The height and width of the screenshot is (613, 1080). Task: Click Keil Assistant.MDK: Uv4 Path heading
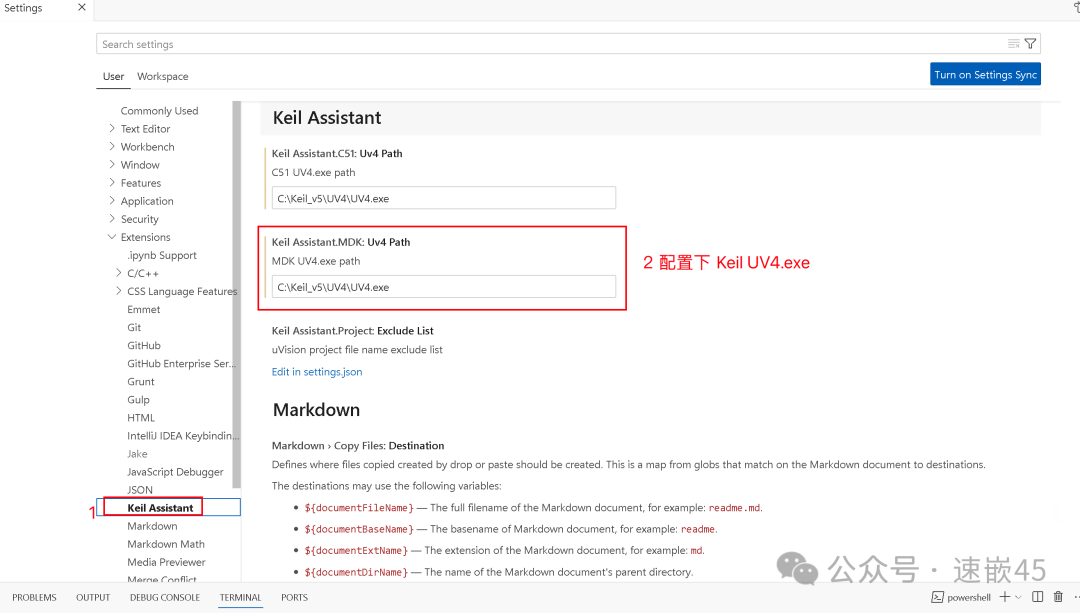pos(341,242)
